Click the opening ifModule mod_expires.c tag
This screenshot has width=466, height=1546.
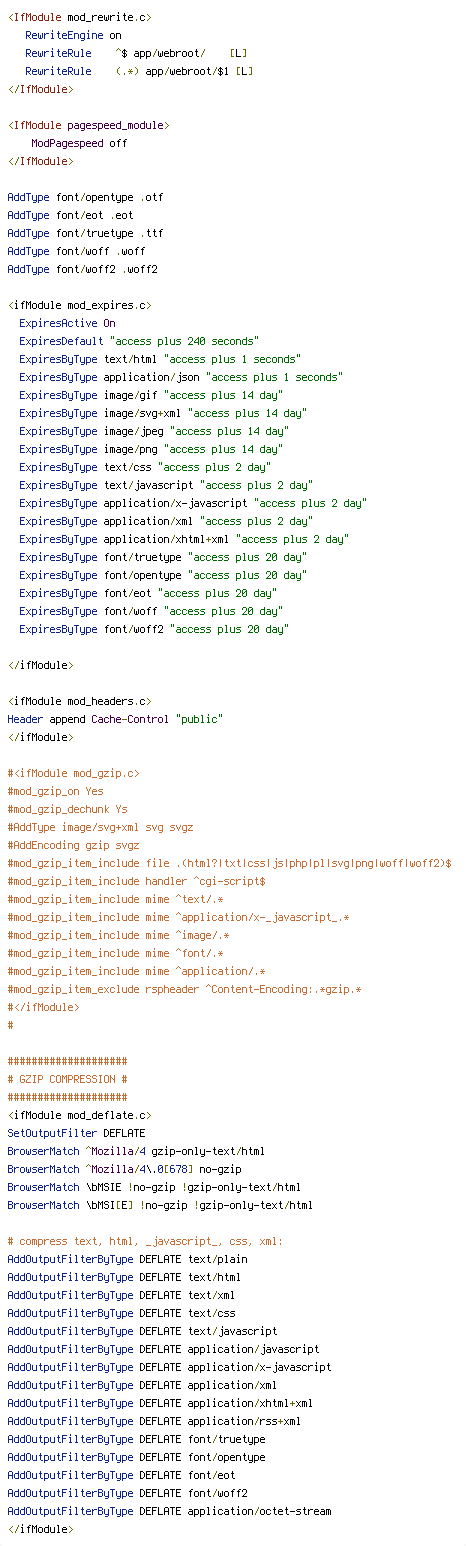pyautogui.click(x=79, y=305)
